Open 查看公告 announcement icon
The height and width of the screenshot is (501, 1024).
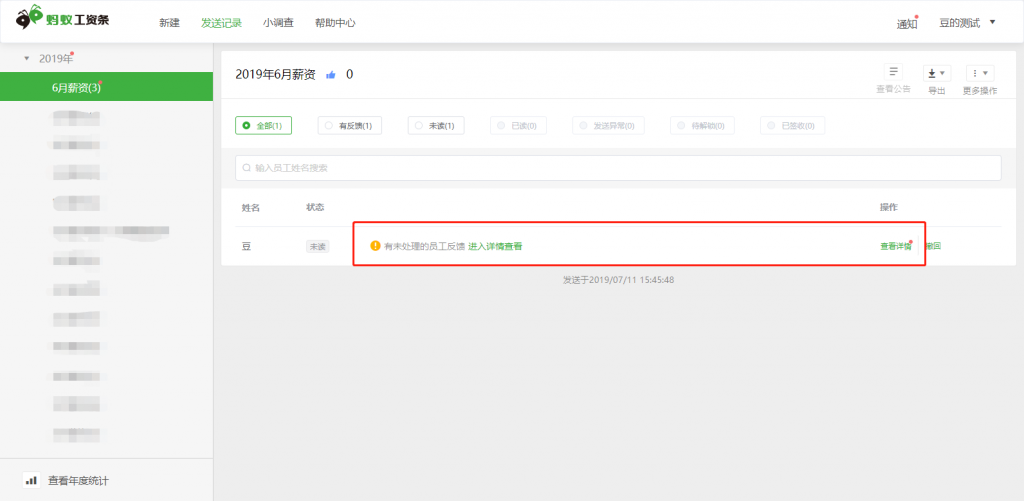(893, 72)
